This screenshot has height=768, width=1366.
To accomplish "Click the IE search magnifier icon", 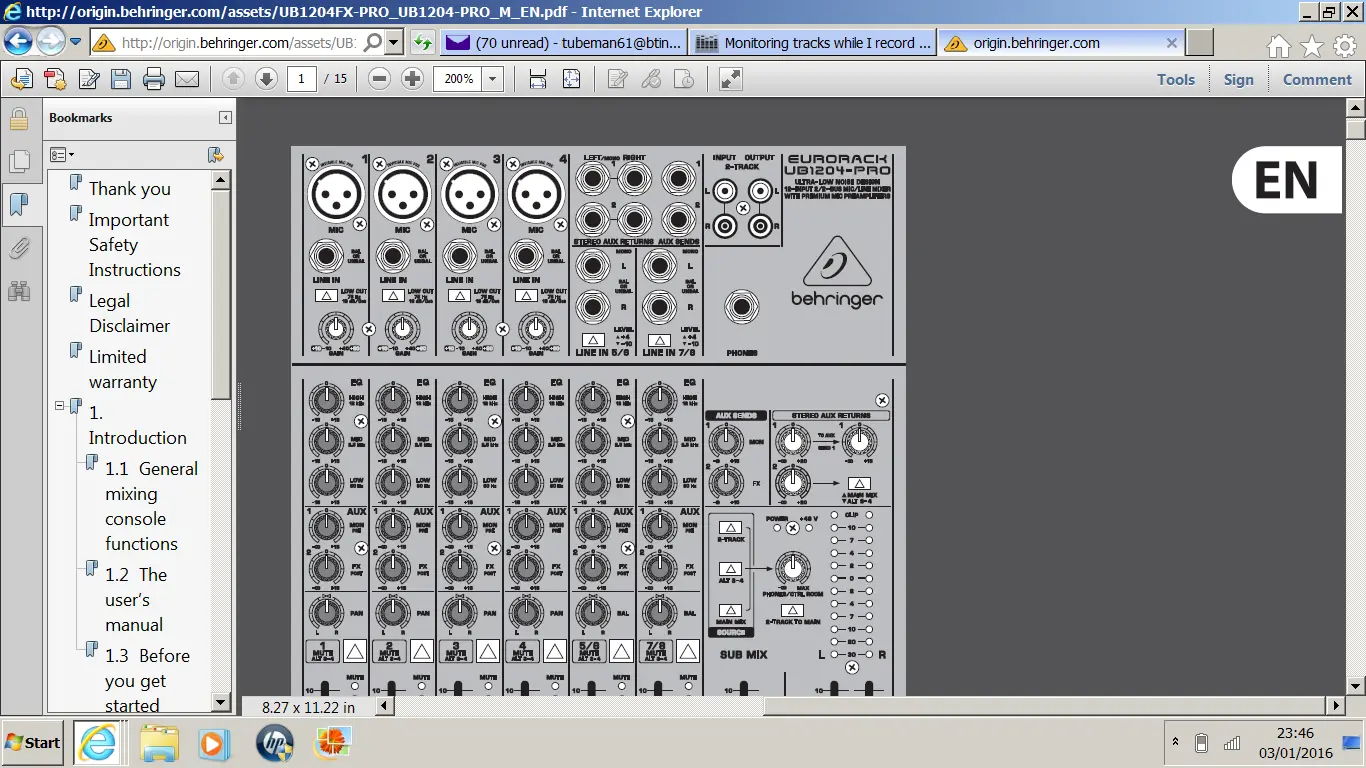I will pos(373,43).
